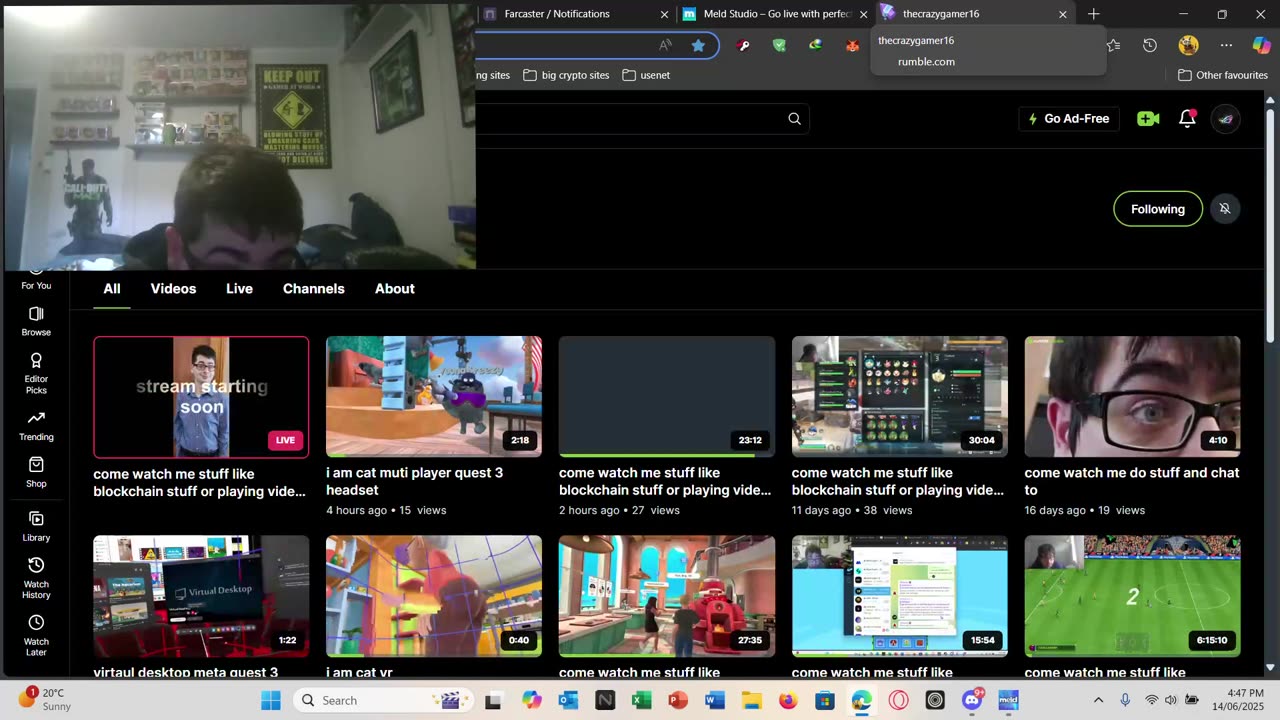The image size is (1280, 720).
Task: Open 'come watch me do stuff and chat to' title
Action: click(x=1132, y=481)
